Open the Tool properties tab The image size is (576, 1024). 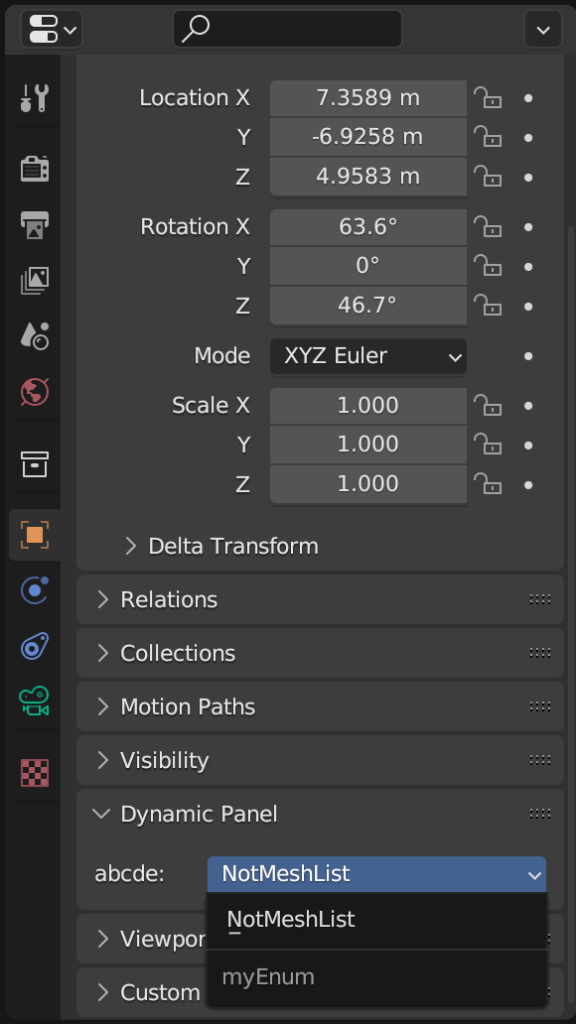(33, 97)
